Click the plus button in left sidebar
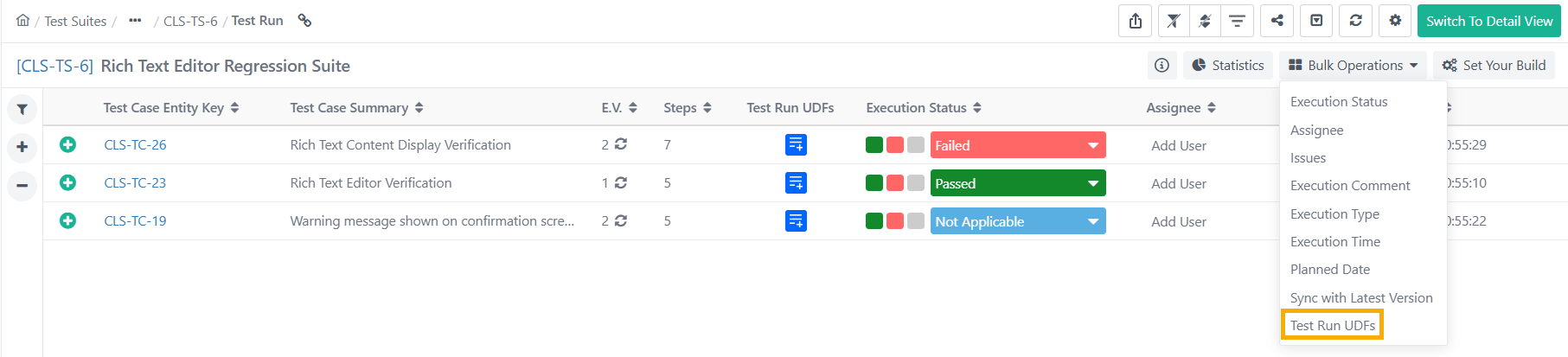Image resolution: width=1568 pixels, height=357 pixels. pos(22,147)
